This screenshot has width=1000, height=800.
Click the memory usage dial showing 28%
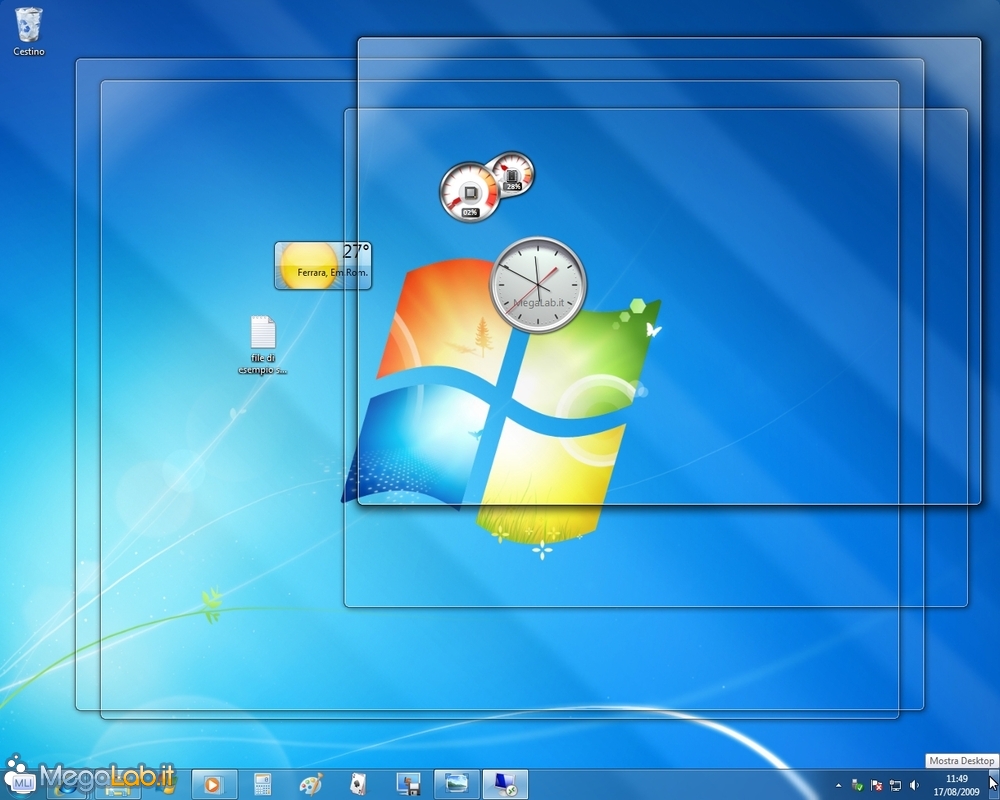[512, 174]
